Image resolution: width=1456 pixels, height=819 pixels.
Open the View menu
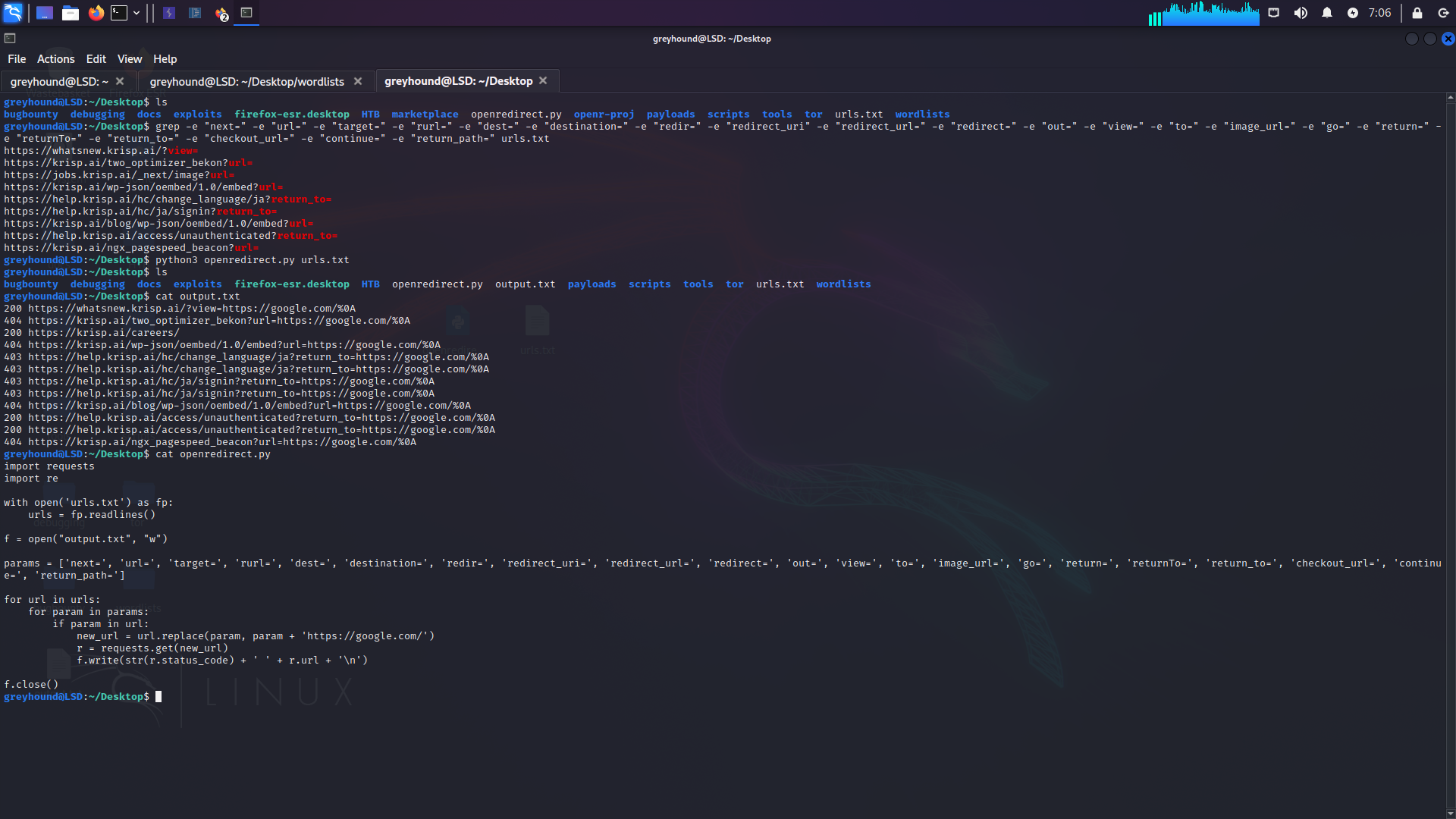pos(130,59)
